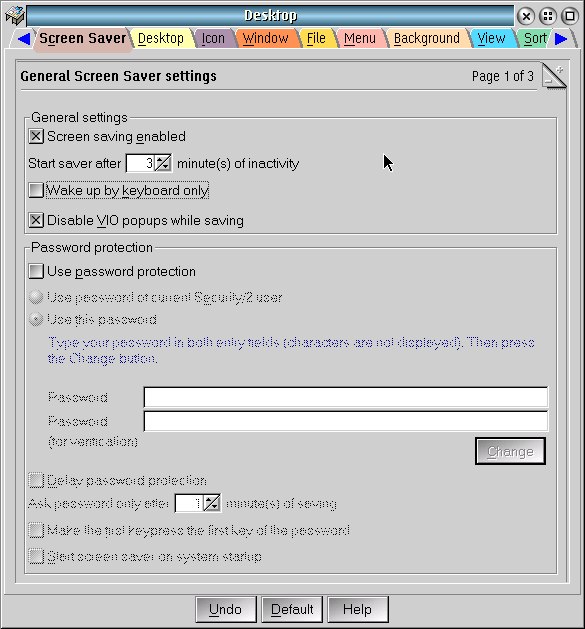The width and height of the screenshot is (585, 629).
Task: Click the Undo button
Action: [225, 609]
